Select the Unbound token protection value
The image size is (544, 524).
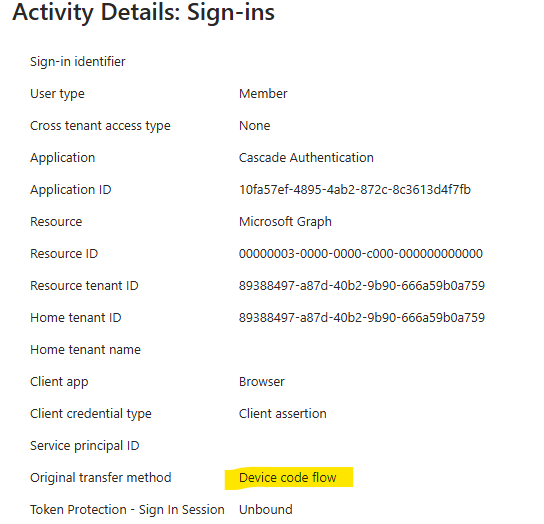tap(266, 510)
